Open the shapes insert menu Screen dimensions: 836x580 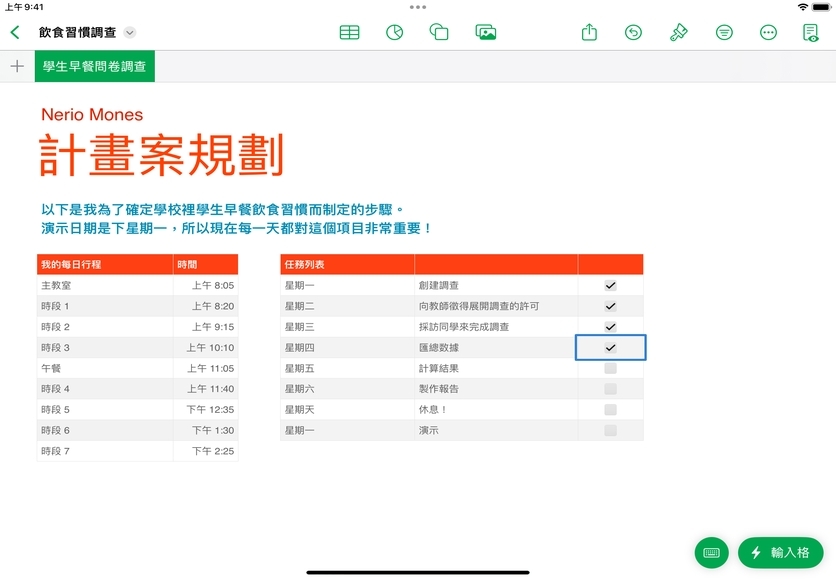439,32
